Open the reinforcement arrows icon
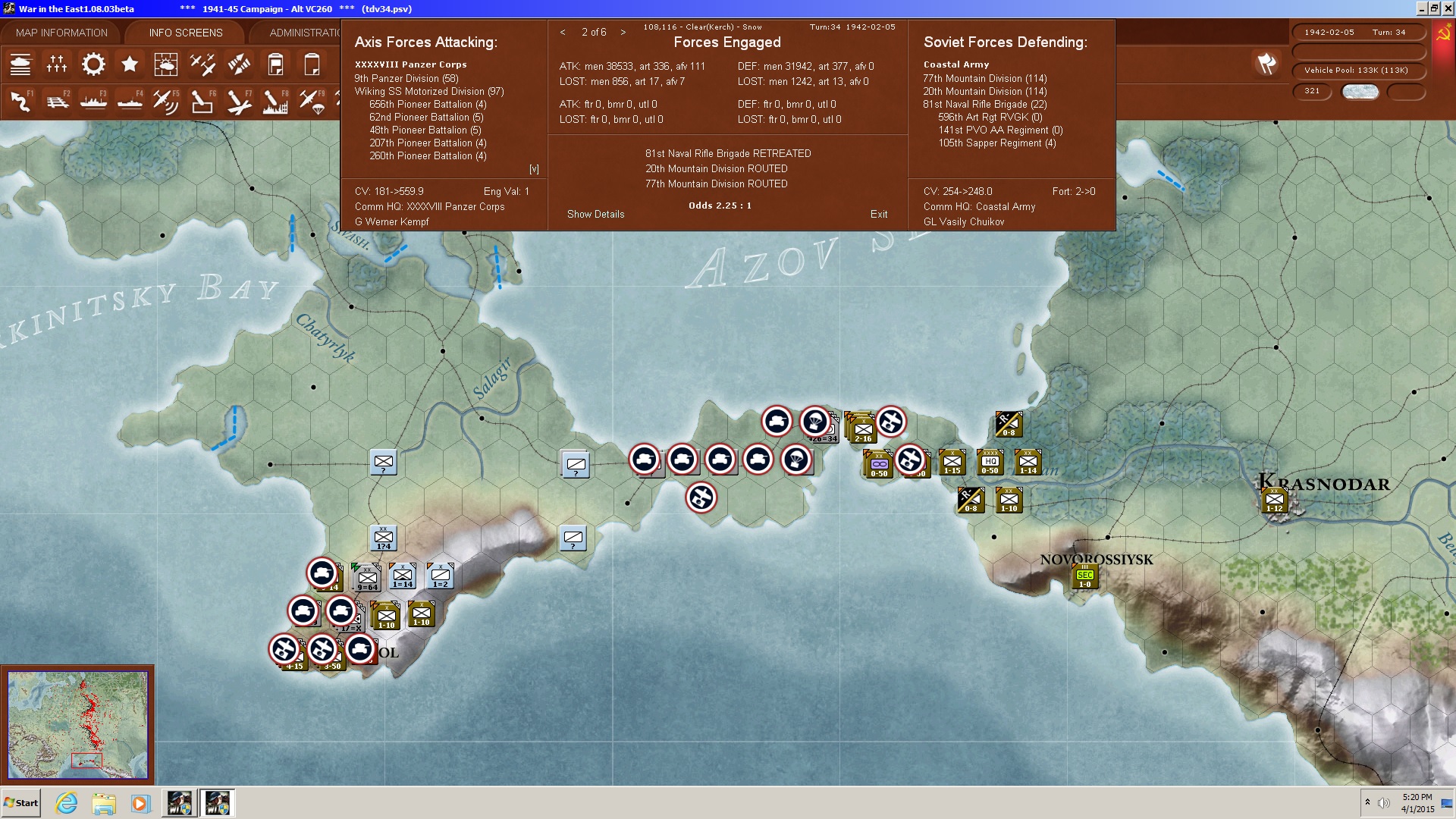 [x=239, y=64]
